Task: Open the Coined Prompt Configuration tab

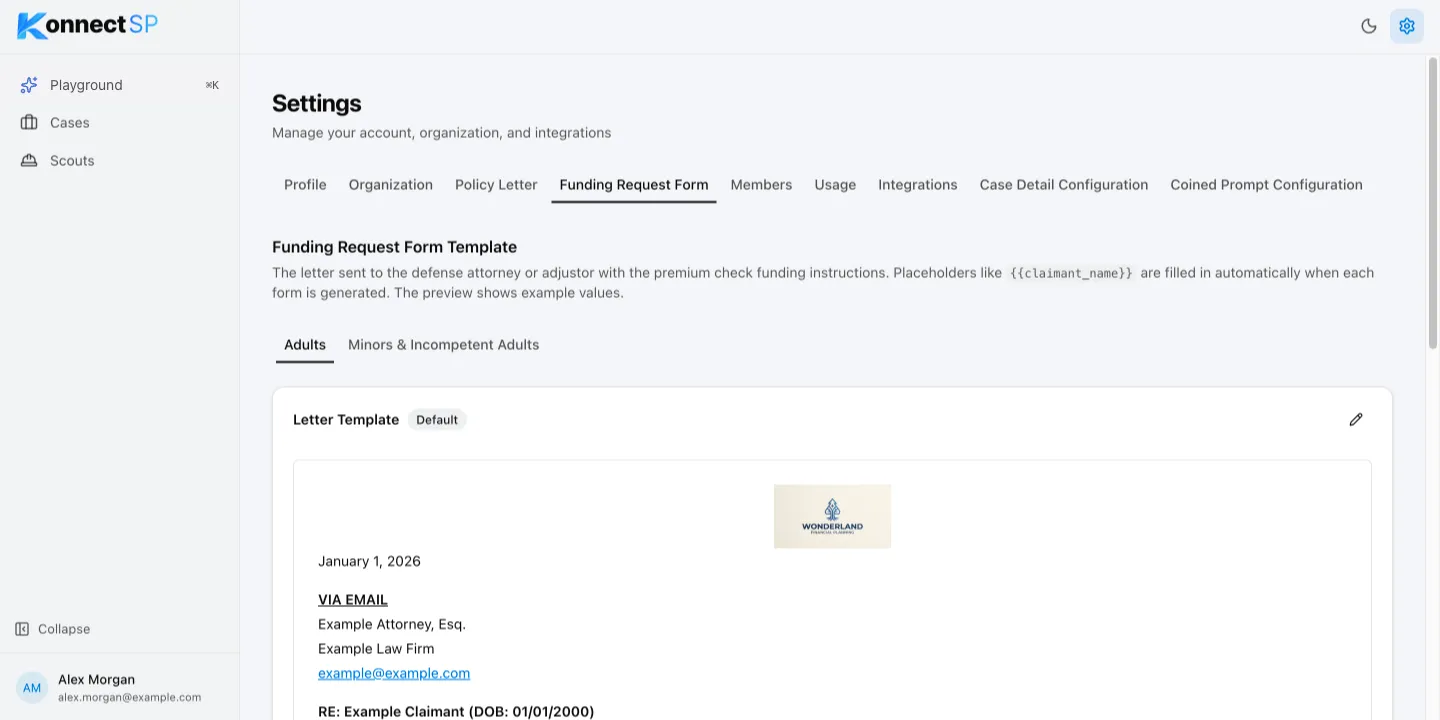Action: [1266, 185]
